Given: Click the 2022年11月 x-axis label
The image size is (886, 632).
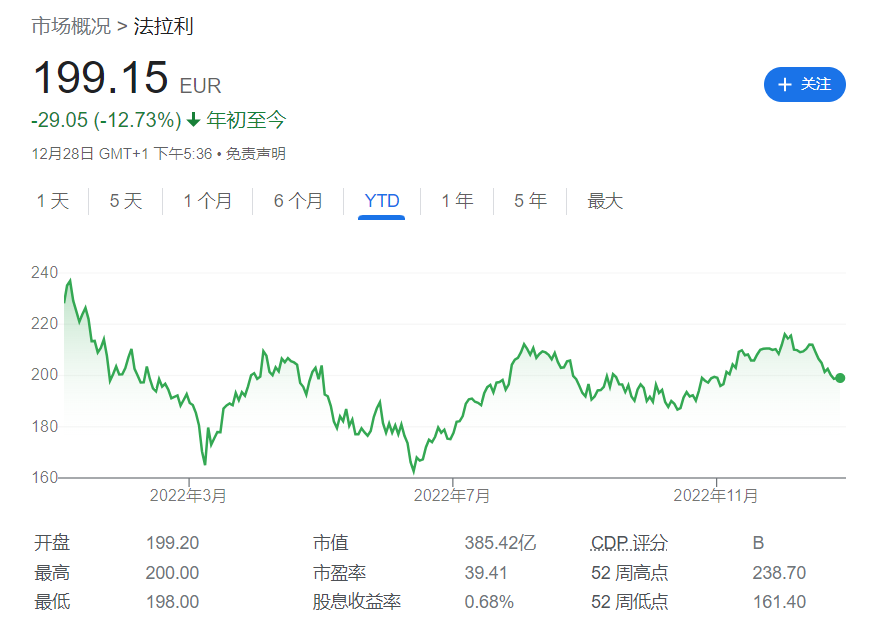Looking at the screenshot, I should click(x=716, y=496).
